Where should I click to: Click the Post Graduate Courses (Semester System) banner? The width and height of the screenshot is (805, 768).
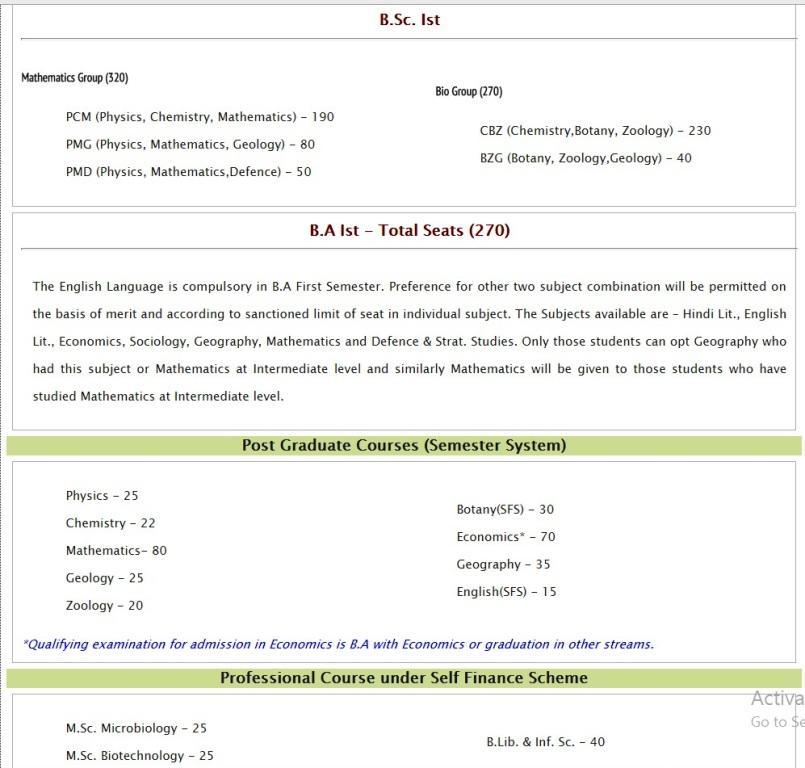click(x=404, y=445)
